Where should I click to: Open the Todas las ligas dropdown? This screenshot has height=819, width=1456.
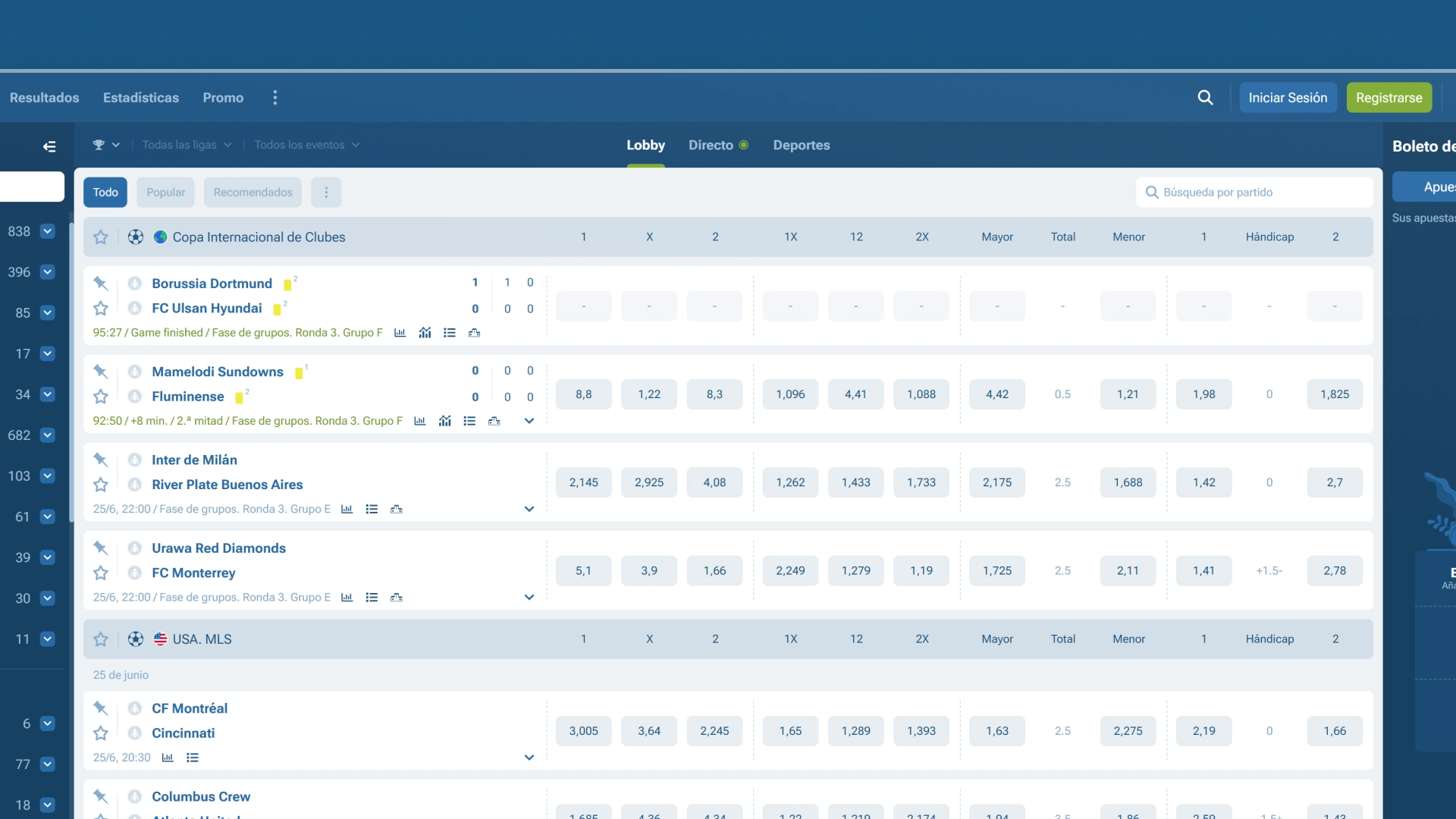pos(187,145)
